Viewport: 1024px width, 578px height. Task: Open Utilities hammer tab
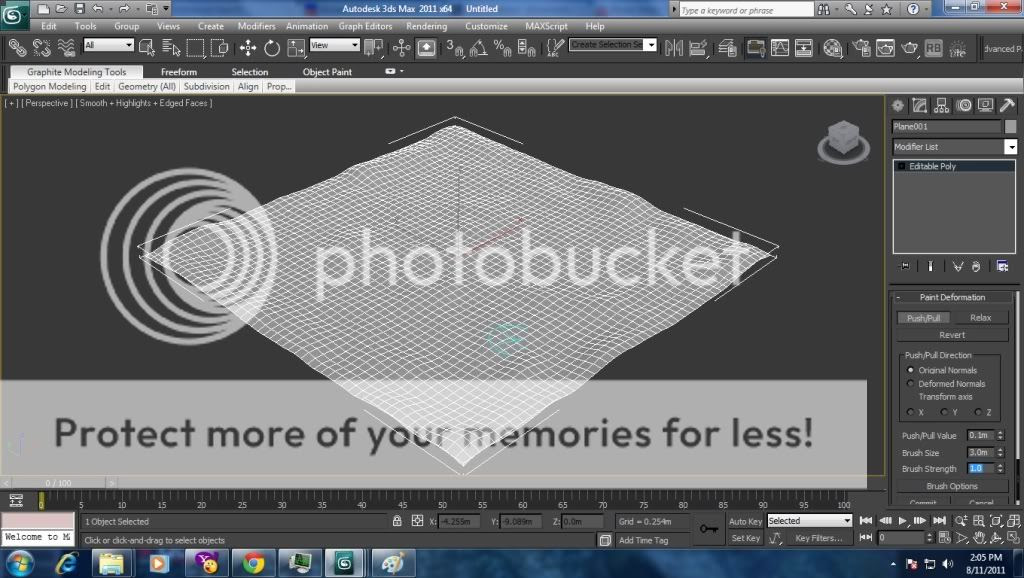[1007, 105]
